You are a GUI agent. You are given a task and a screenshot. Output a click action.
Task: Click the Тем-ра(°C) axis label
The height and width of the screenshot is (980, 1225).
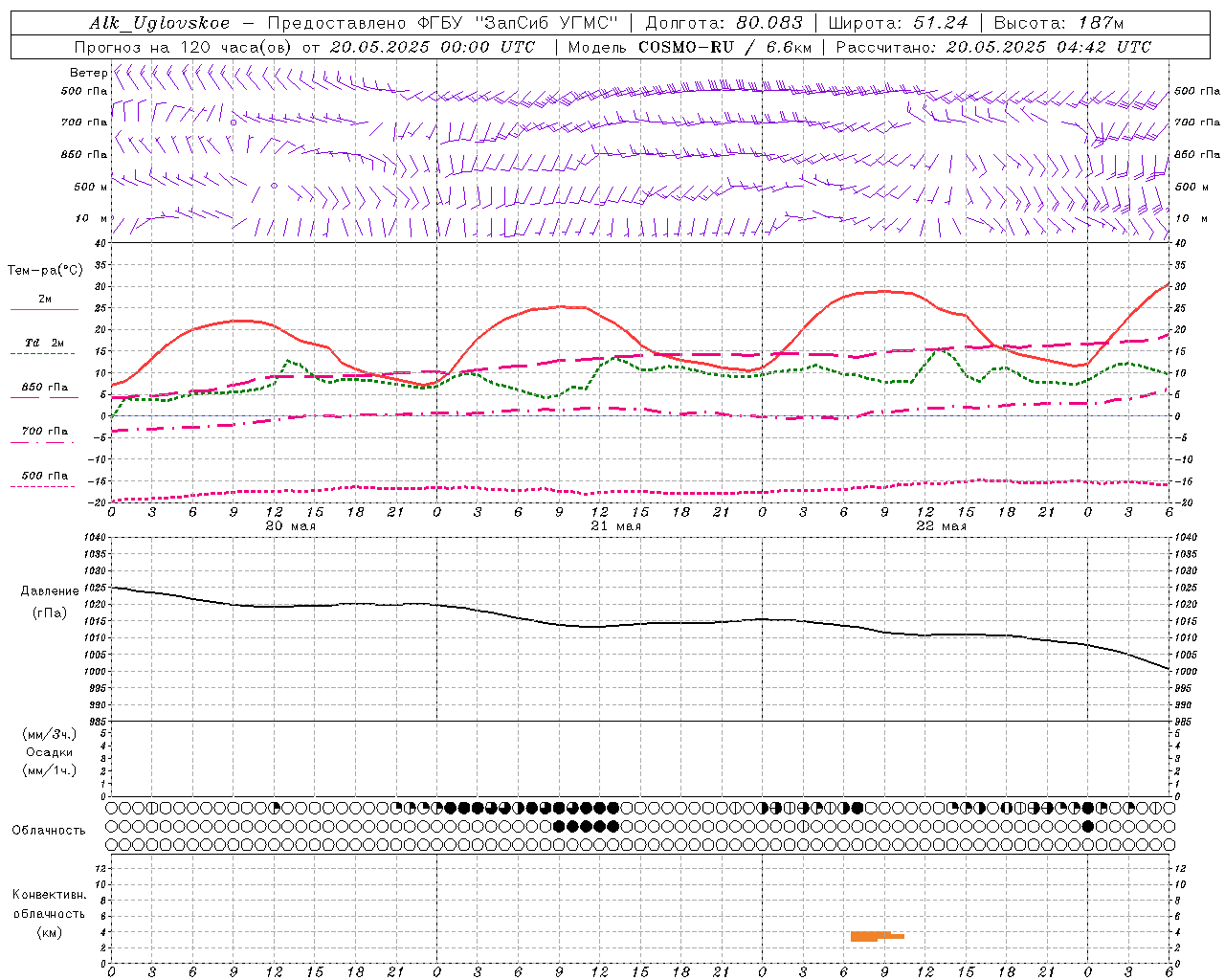pos(45,271)
